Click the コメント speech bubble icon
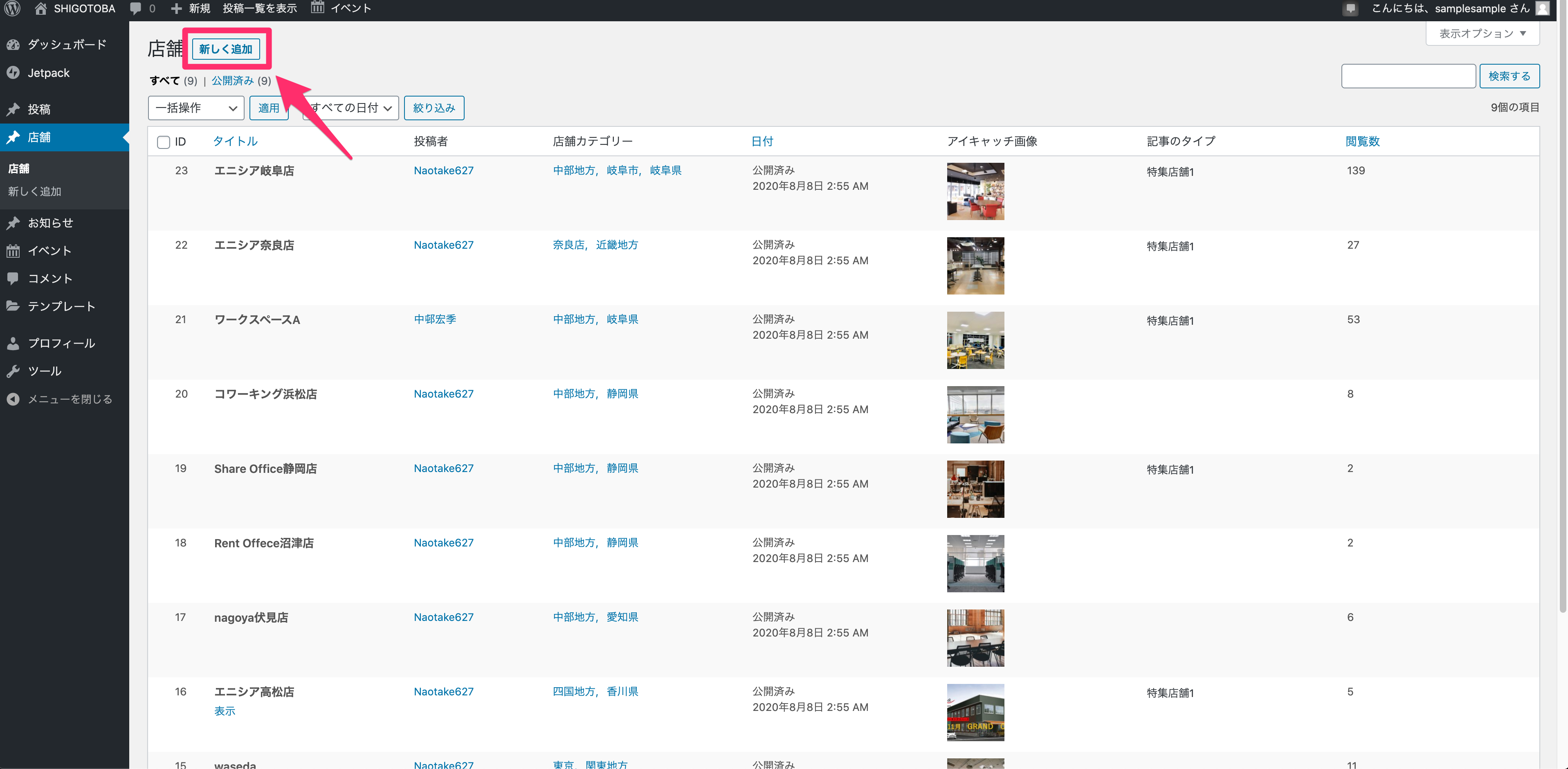 [x=13, y=278]
